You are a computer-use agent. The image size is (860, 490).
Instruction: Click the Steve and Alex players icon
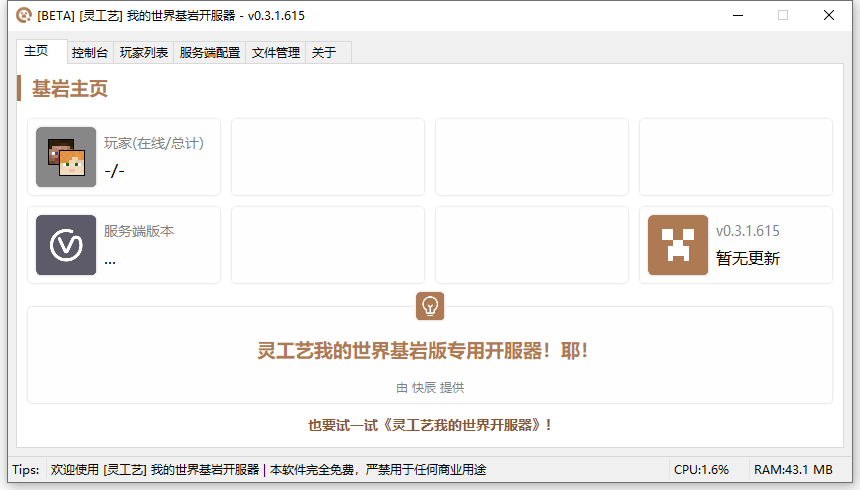[66, 157]
